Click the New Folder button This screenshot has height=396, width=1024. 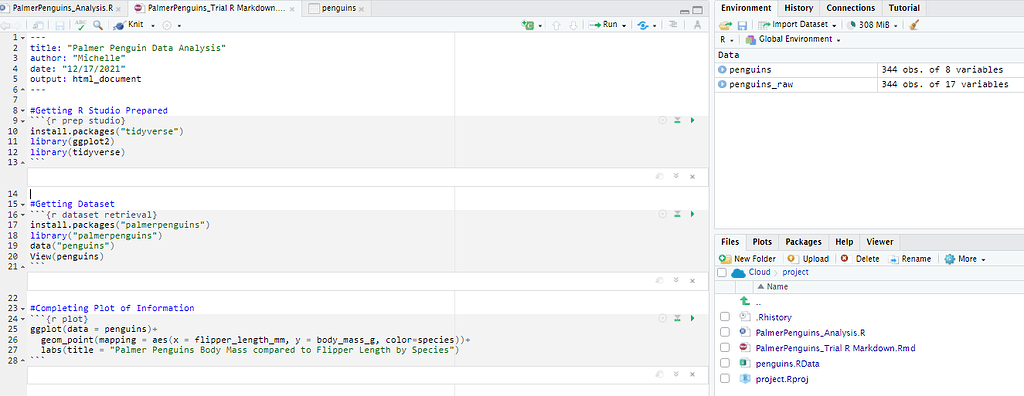coord(748,259)
